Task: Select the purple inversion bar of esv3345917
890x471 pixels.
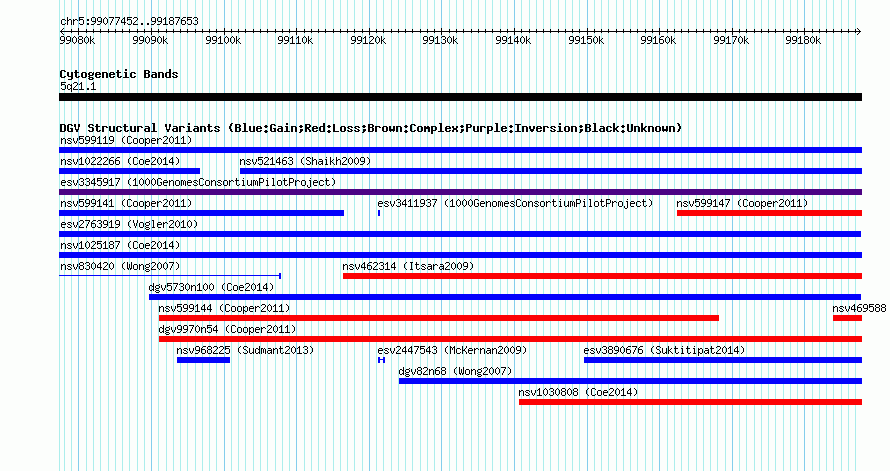Action: point(460,192)
